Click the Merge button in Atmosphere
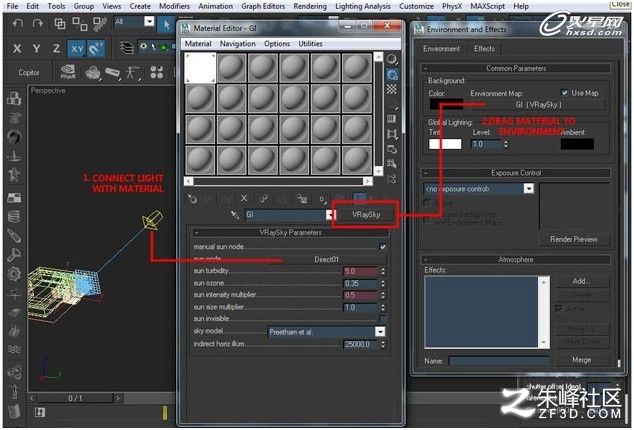This screenshot has width=634, height=430. point(581,360)
